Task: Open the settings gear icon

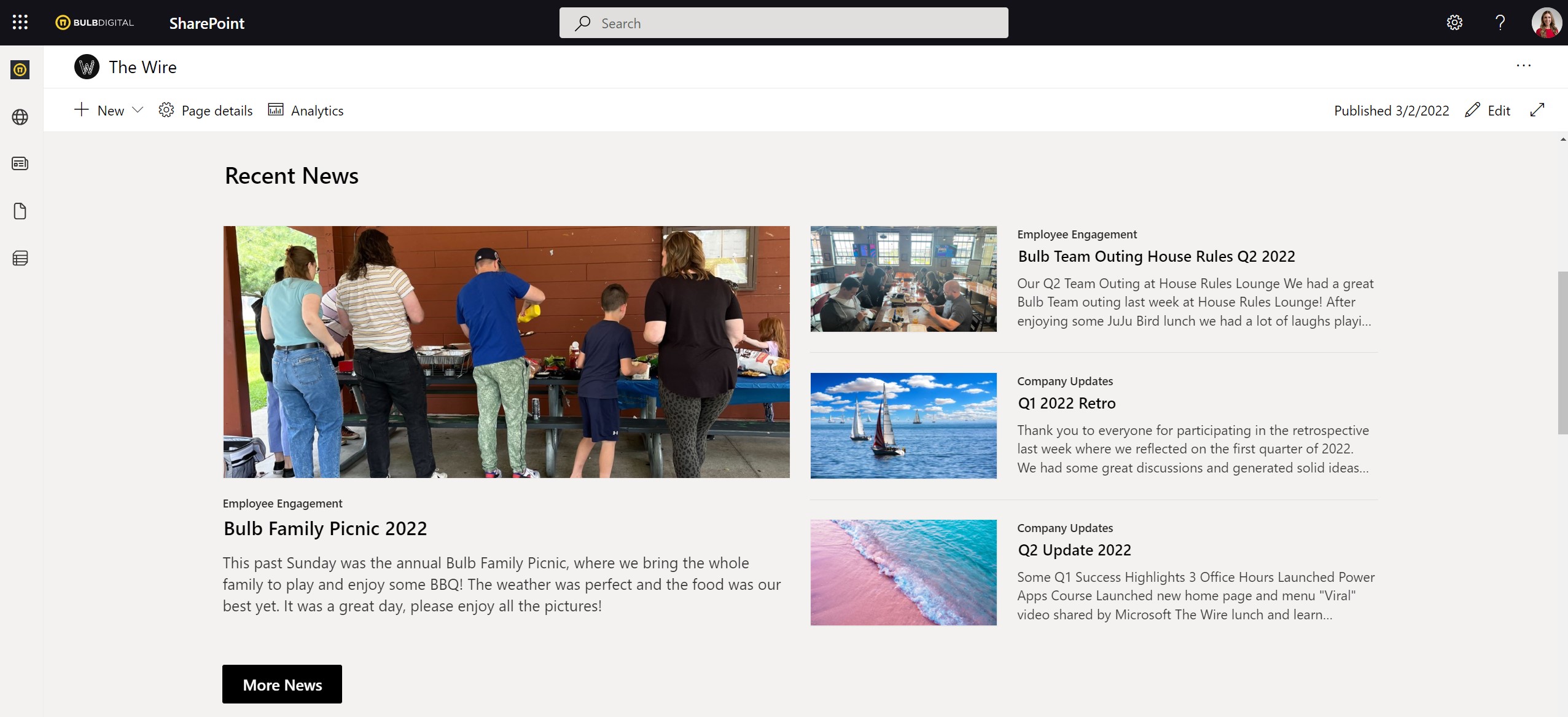Action: coord(1454,23)
